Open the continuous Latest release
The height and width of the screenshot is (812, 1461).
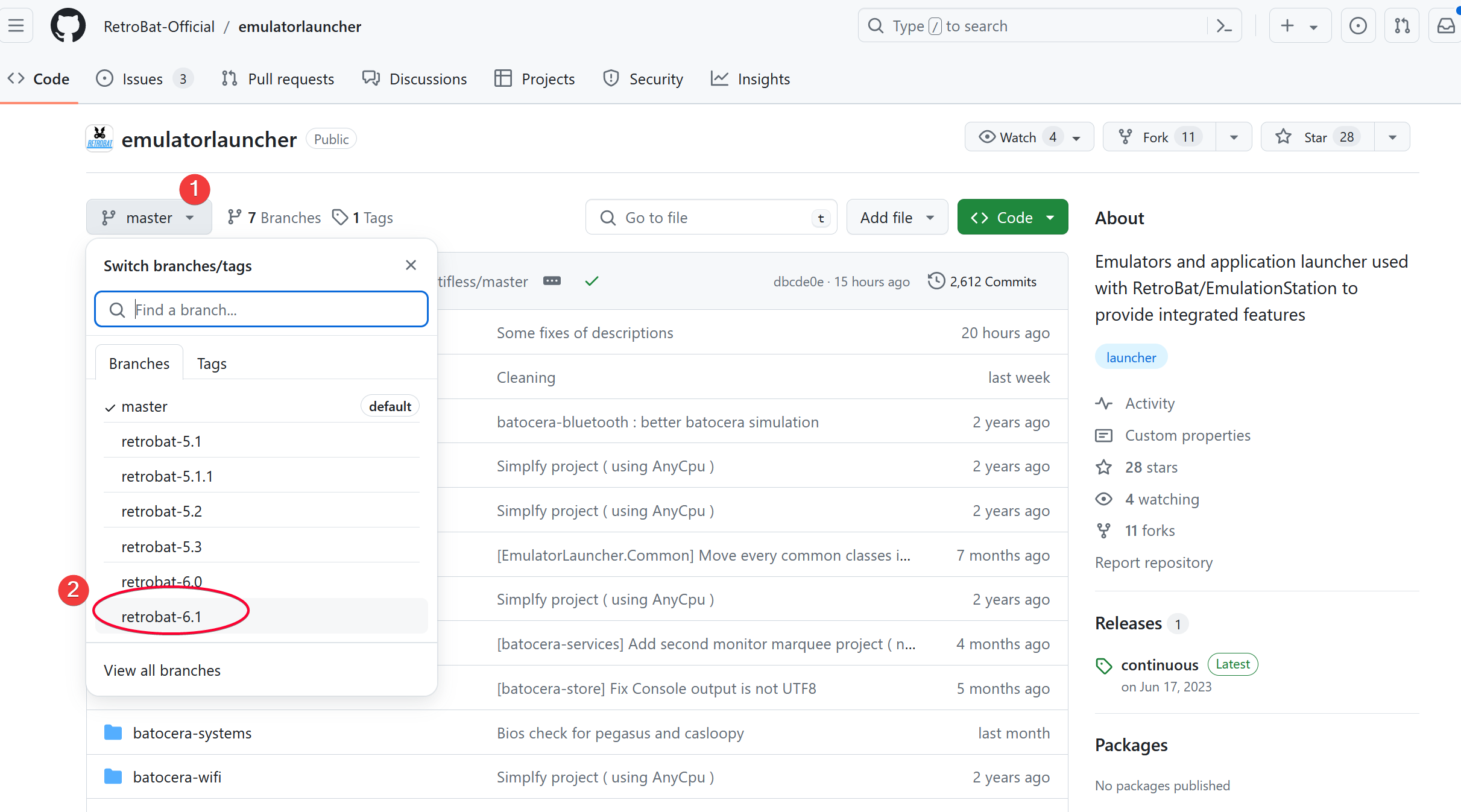1176,665
